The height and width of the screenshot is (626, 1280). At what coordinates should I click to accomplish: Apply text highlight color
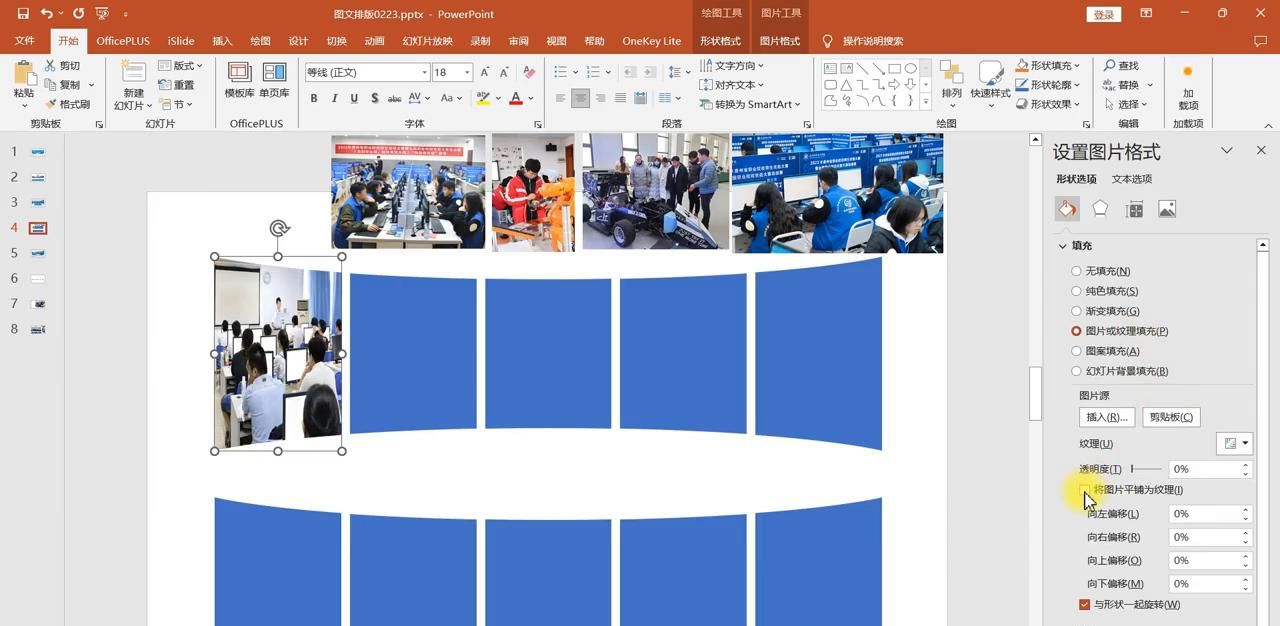483,98
